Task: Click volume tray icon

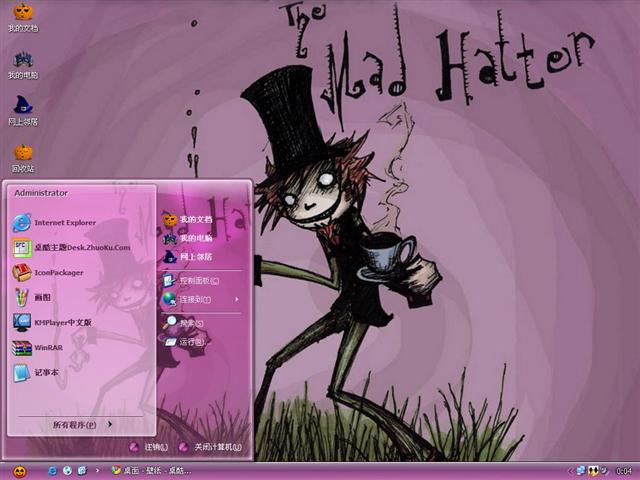Action: (604, 471)
